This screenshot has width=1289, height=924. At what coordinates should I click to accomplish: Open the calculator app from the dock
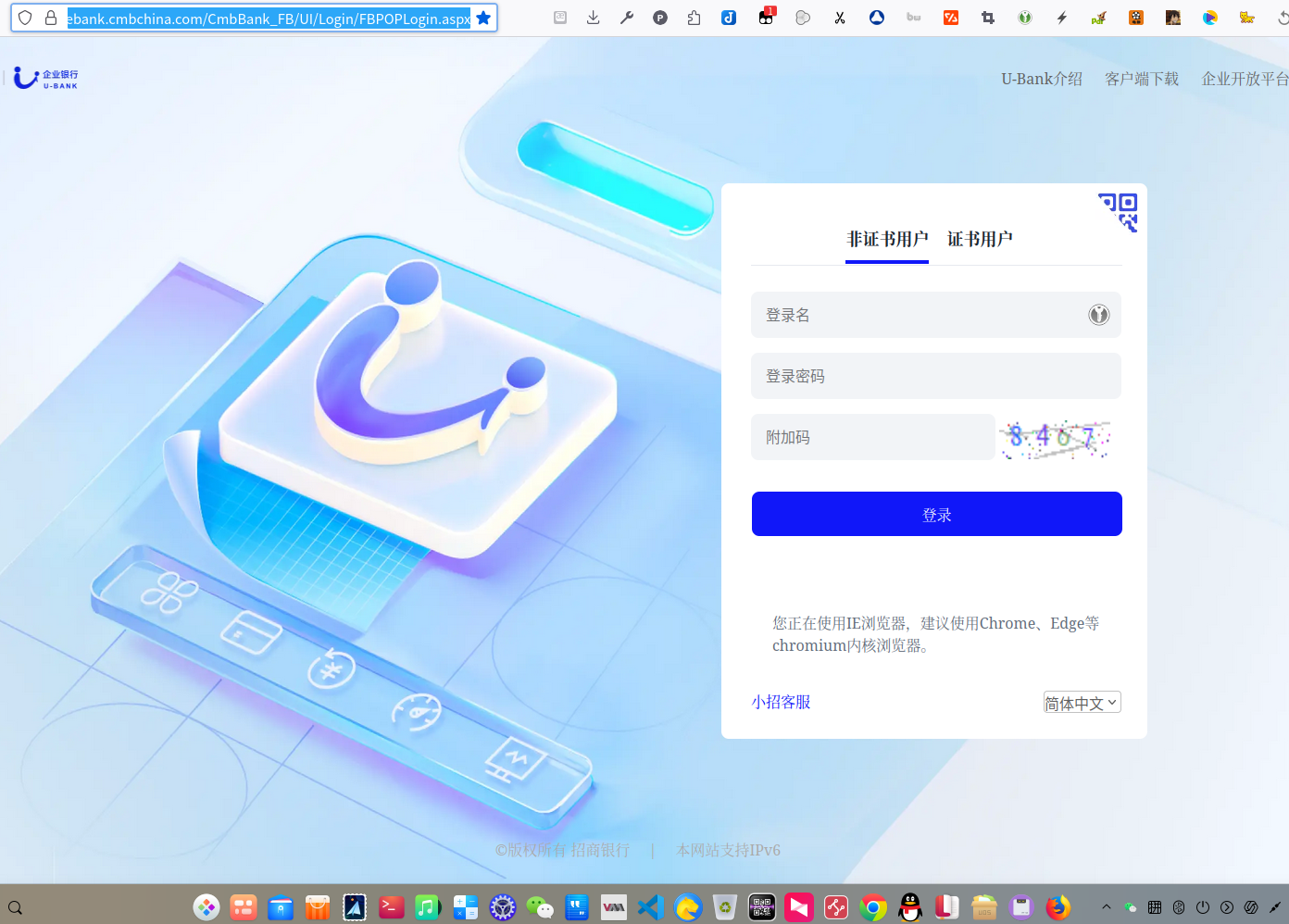[466, 907]
